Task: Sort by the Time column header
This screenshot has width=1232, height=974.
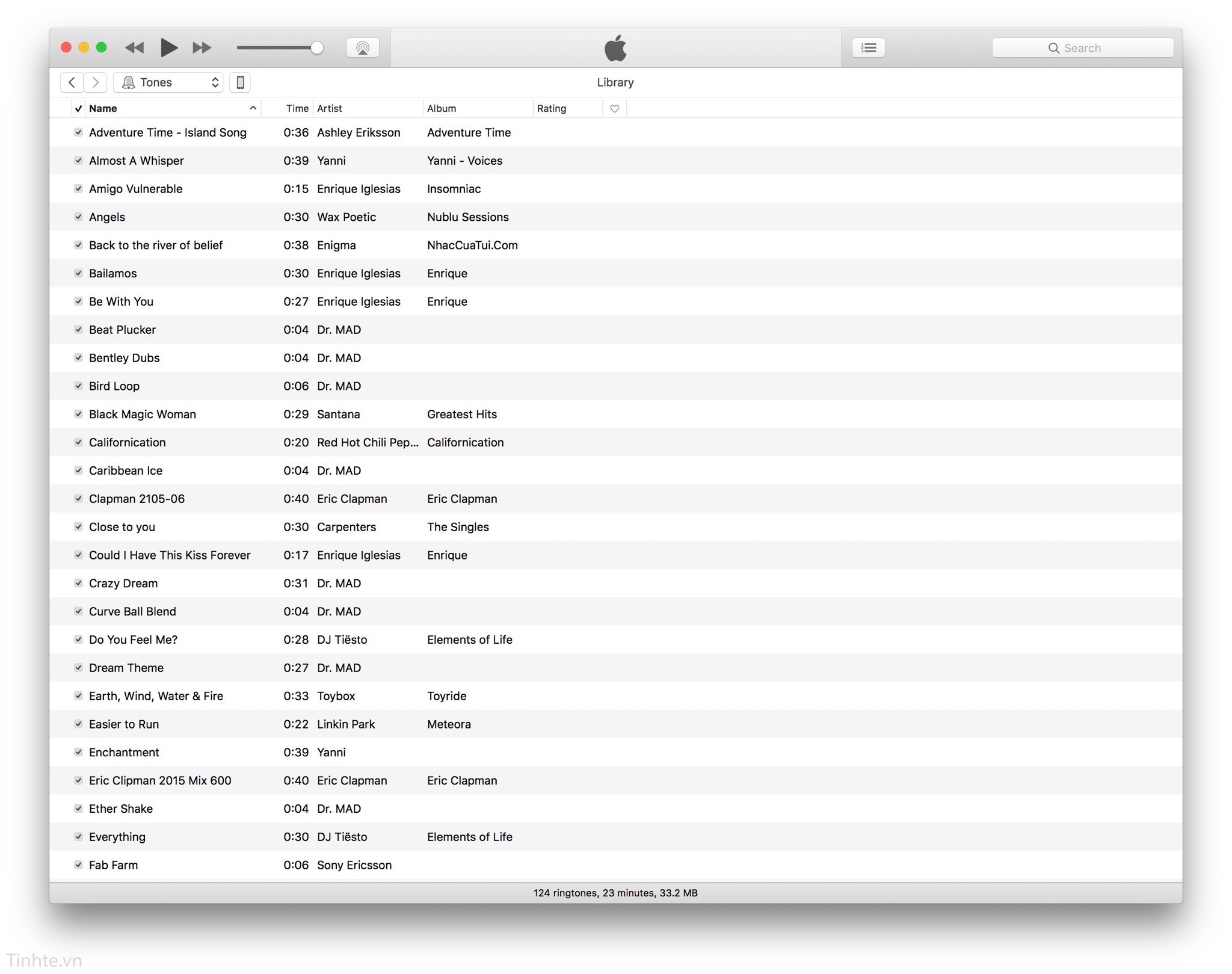Action: pyautogui.click(x=297, y=108)
